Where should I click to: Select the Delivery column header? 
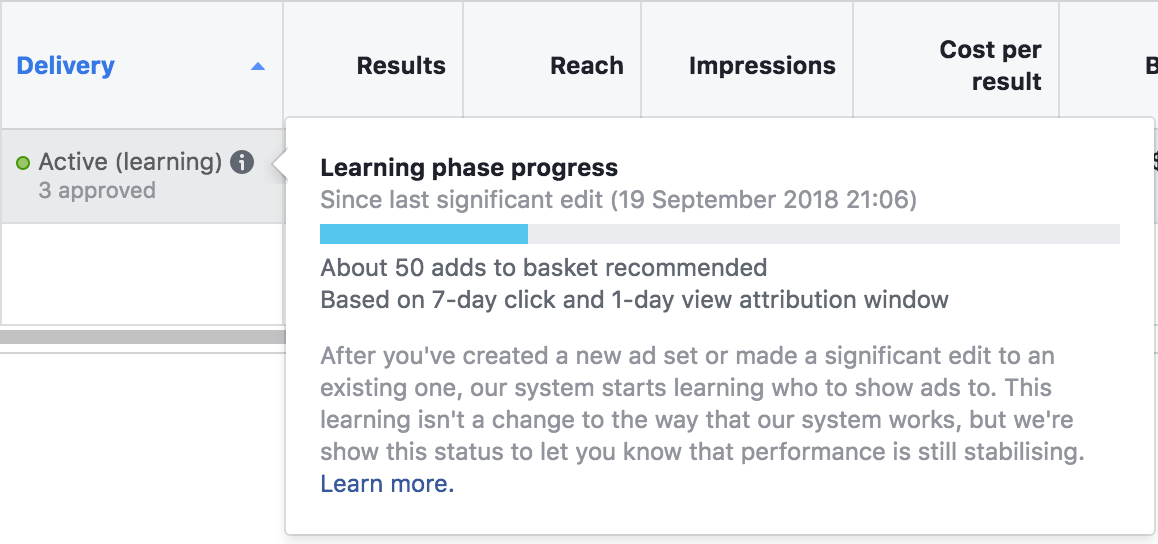point(66,66)
